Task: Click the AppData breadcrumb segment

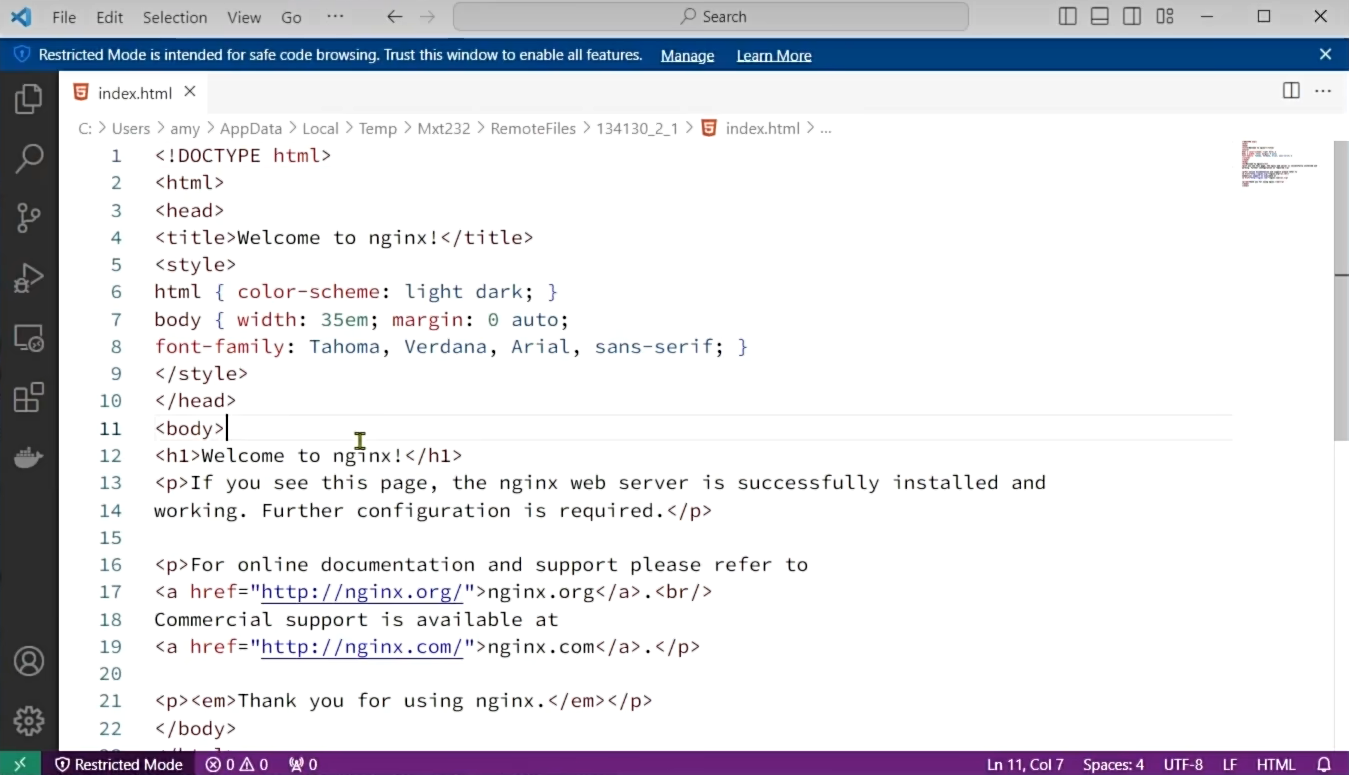Action: 251,128
